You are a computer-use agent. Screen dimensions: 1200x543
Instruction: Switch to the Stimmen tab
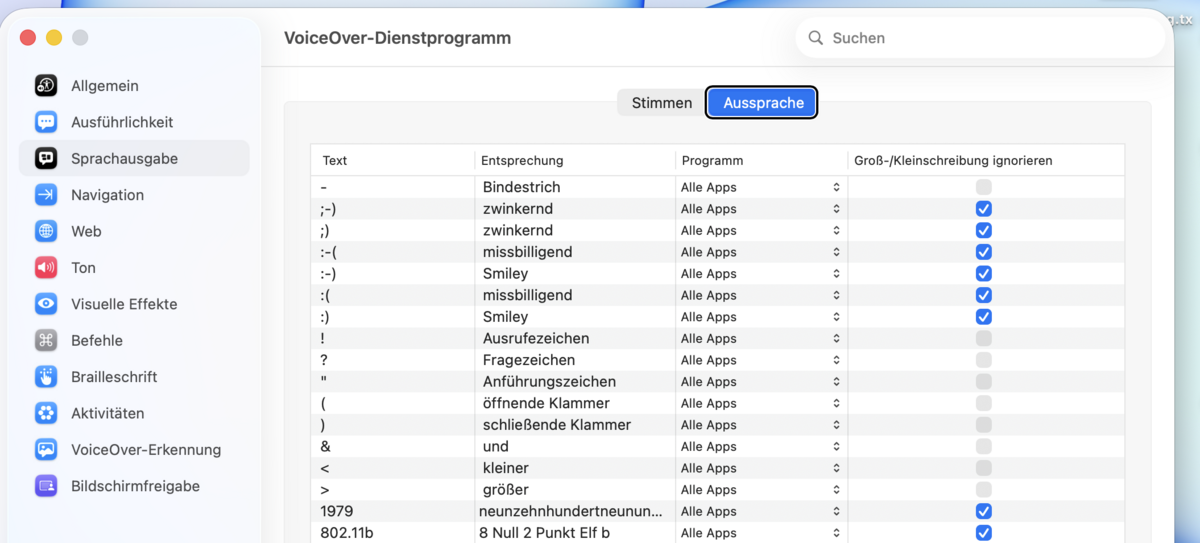[662, 103]
